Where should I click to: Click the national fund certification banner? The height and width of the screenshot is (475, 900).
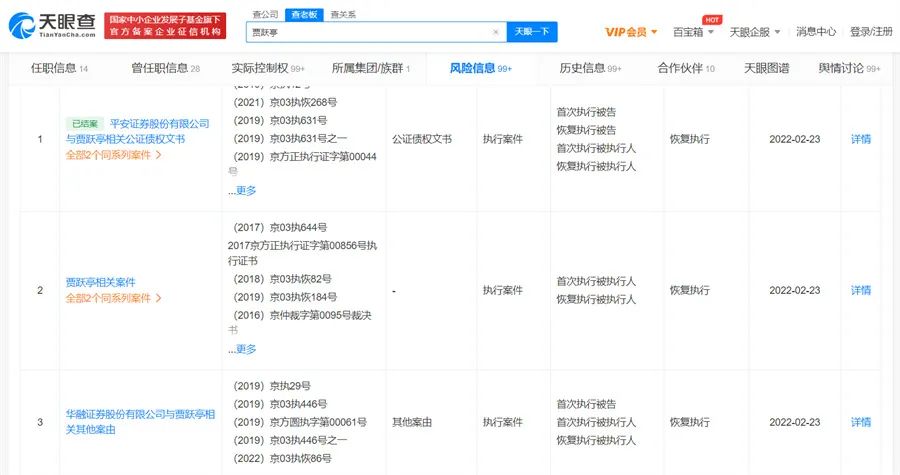pos(165,25)
